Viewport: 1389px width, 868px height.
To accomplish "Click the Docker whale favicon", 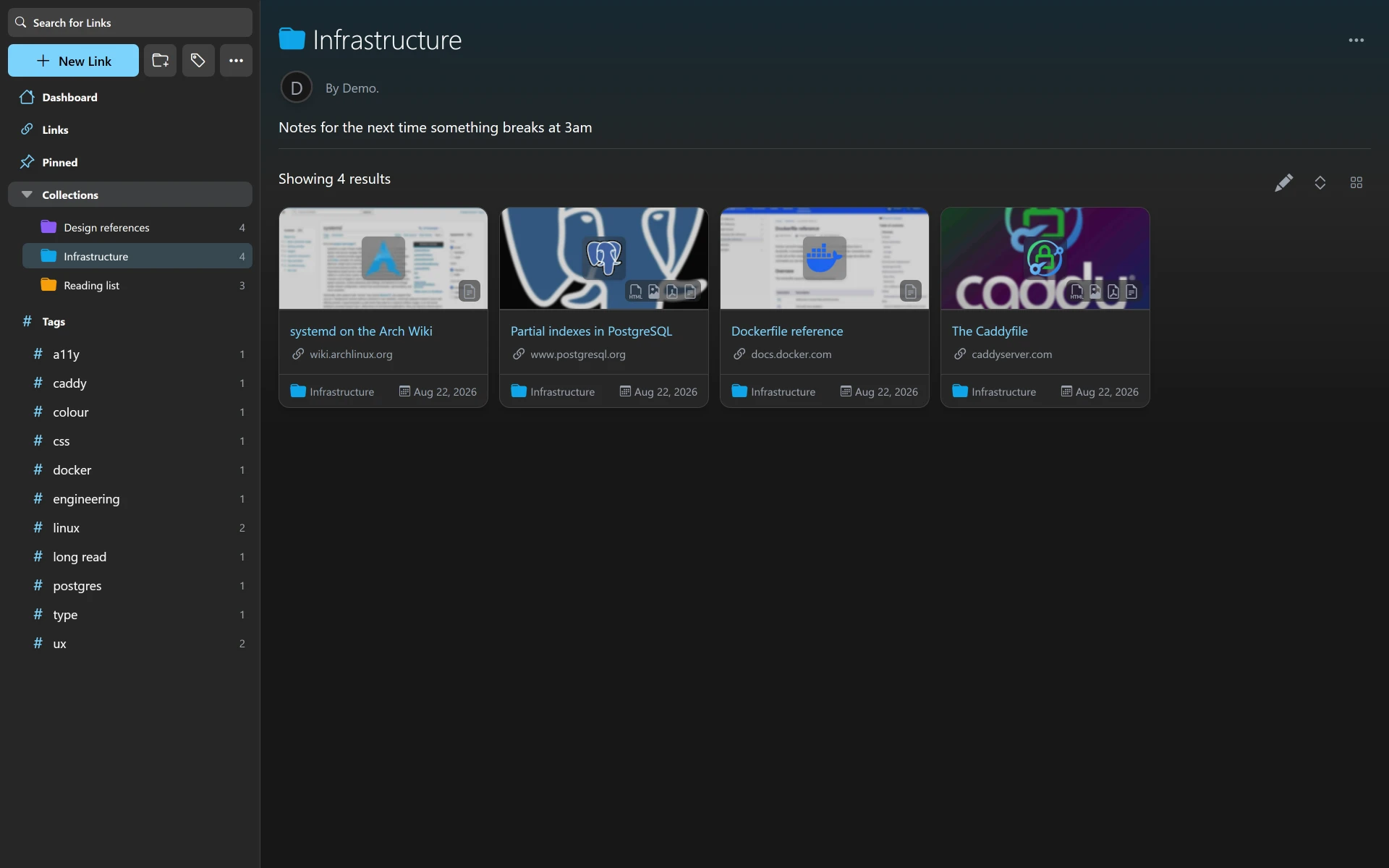I will pos(825,258).
